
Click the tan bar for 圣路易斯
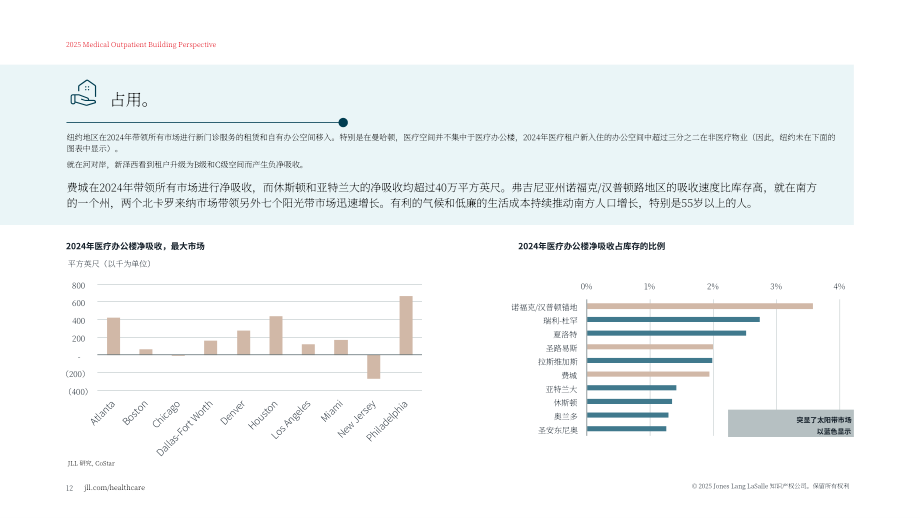tap(650, 347)
